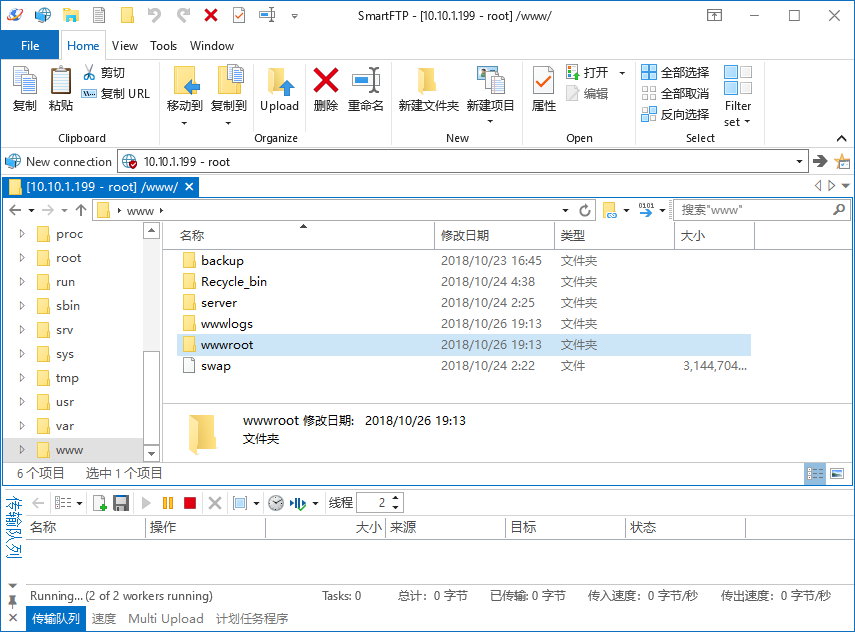Open the 打开 dropdown arrow
The image size is (855, 632).
(x=622, y=73)
